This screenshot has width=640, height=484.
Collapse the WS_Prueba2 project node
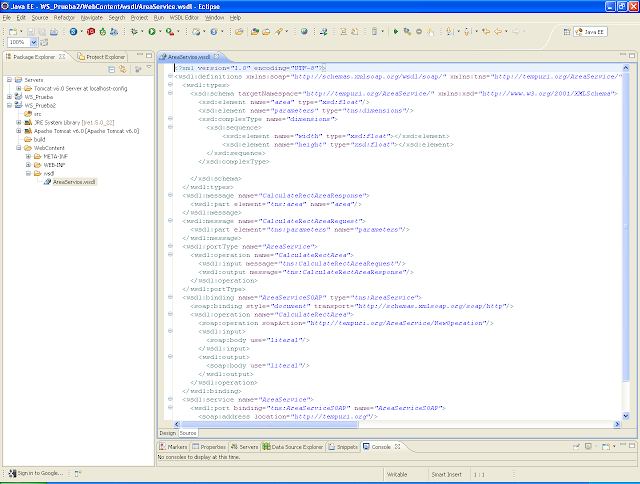[x=9, y=105]
